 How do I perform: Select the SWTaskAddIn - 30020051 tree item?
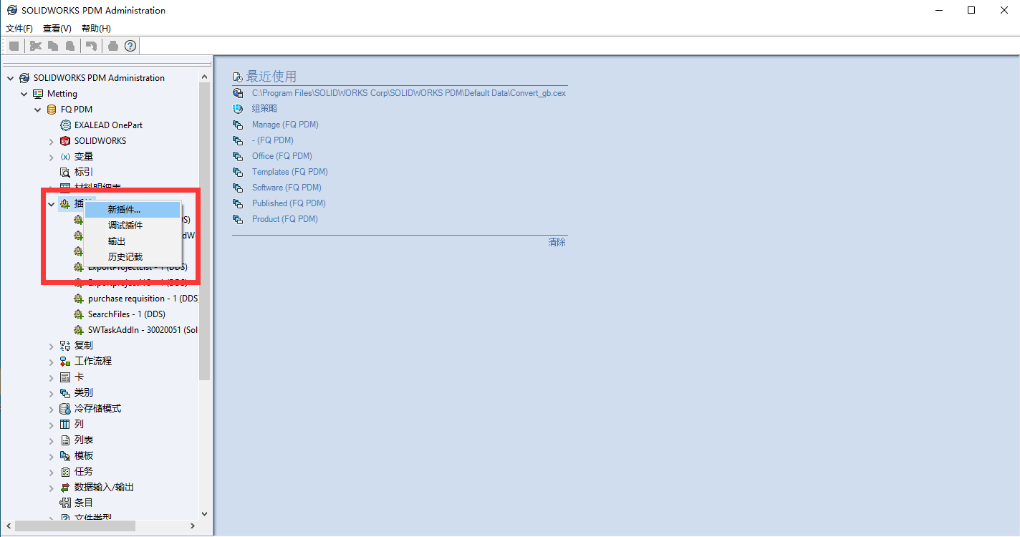coord(142,330)
